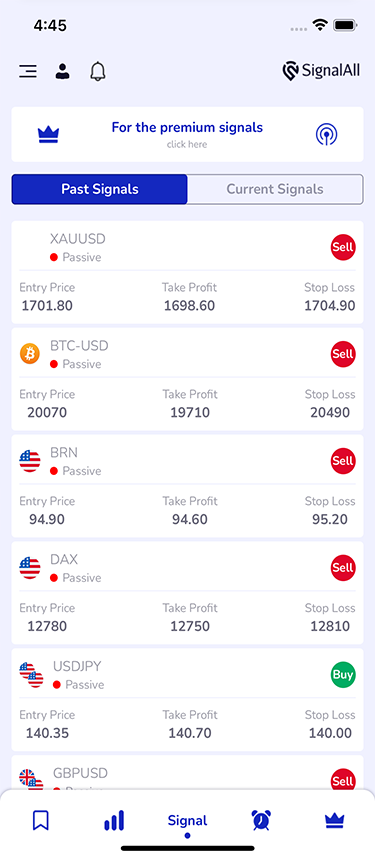Open the alarm clock tab in bottom bar
The width and height of the screenshot is (375, 859).
pyautogui.click(x=261, y=820)
